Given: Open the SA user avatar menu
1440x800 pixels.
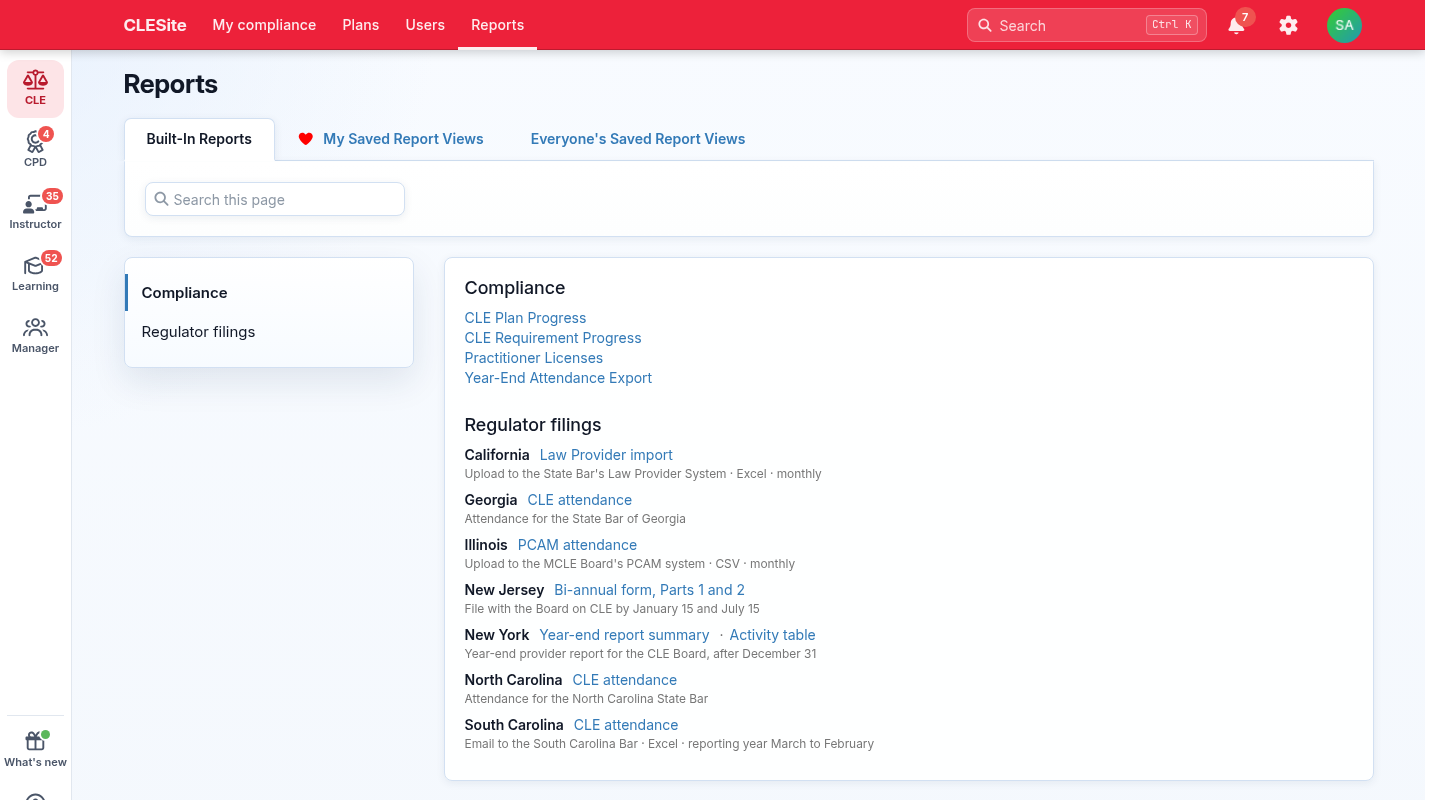Looking at the screenshot, I should click(x=1344, y=25).
